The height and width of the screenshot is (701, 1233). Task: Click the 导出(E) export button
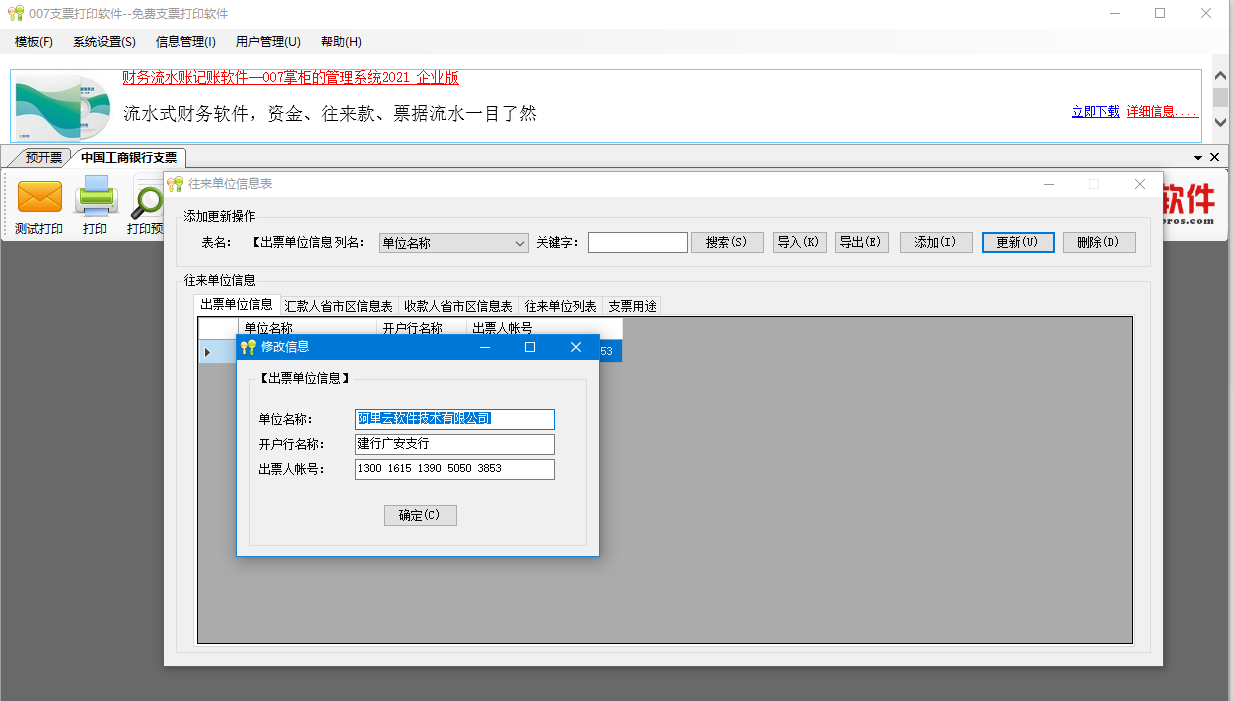click(x=861, y=242)
